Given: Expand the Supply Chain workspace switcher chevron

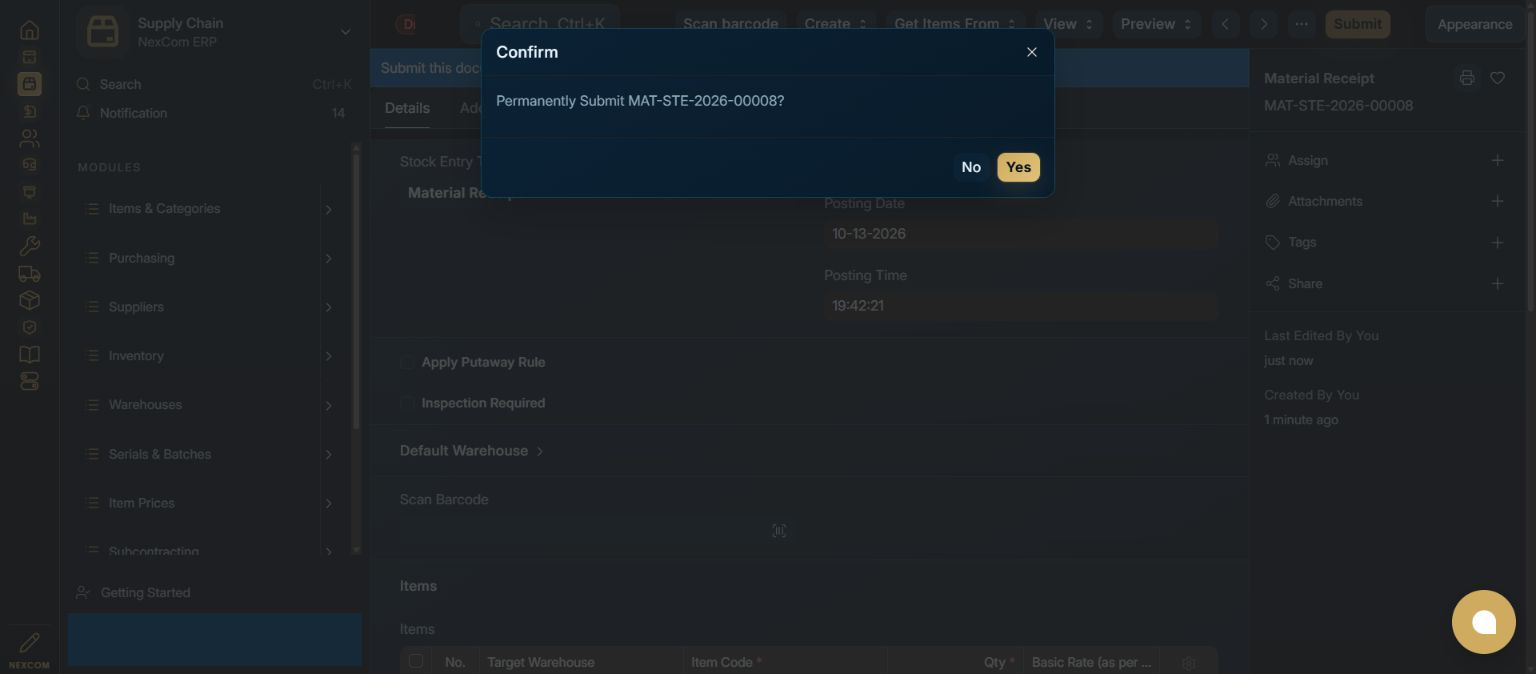Looking at the screenshot, I should 345,32.
